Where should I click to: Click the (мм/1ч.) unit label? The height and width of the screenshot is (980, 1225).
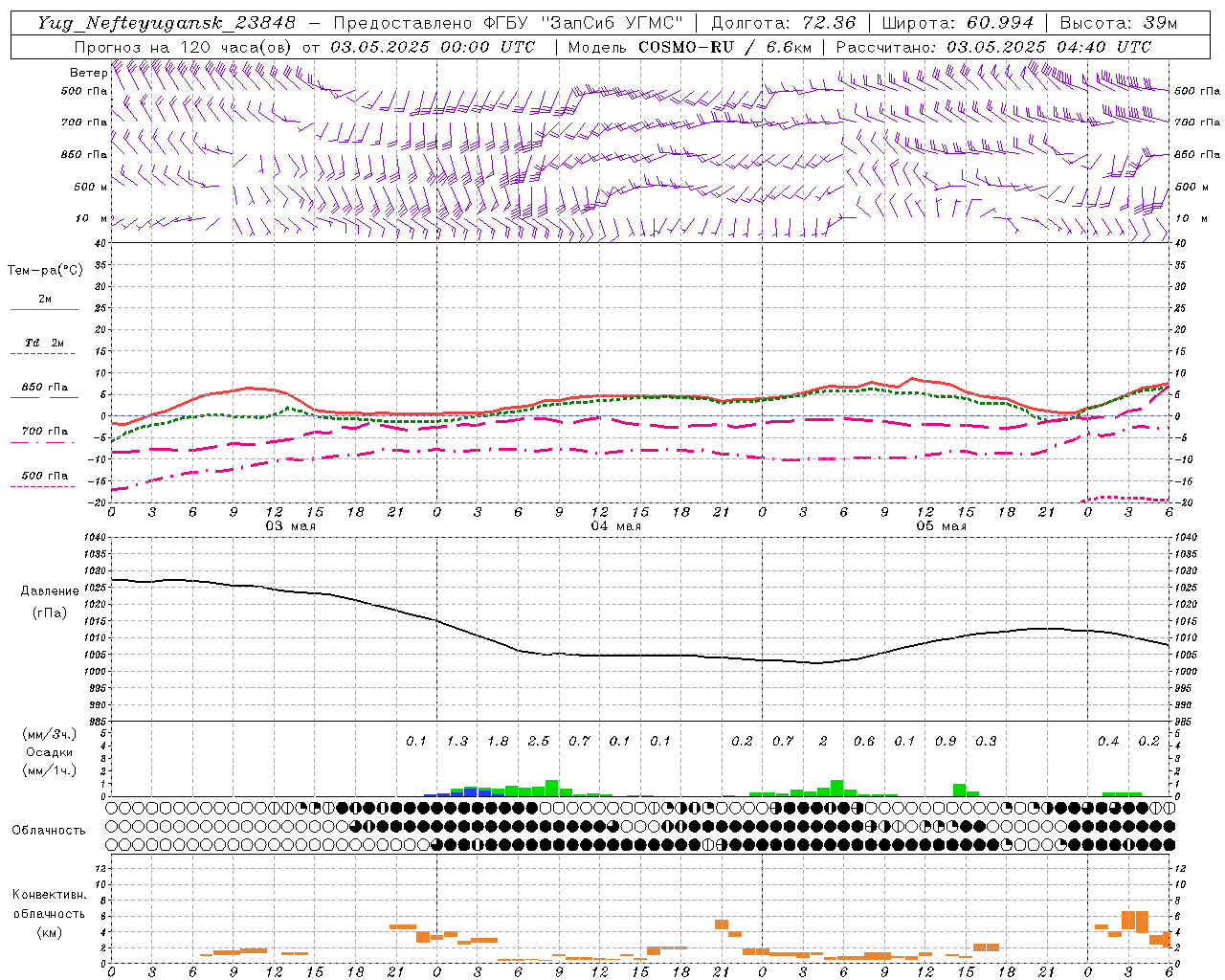(x=50, y=771)
